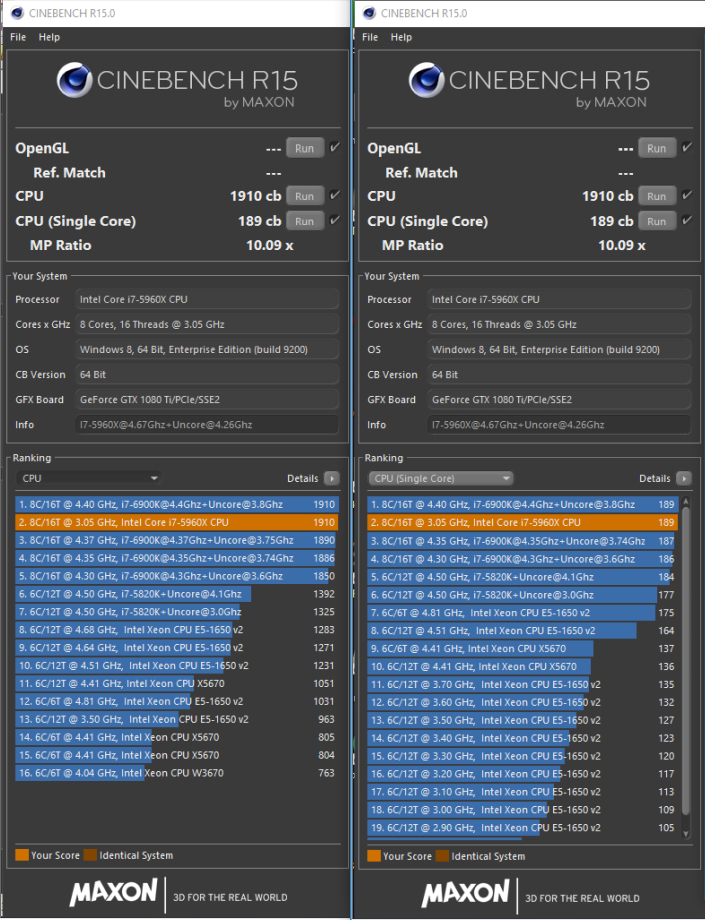The image size is (705, 920).
Task: Open CPU (Single Core) ranking dropdown in right window
Action: 440,478
